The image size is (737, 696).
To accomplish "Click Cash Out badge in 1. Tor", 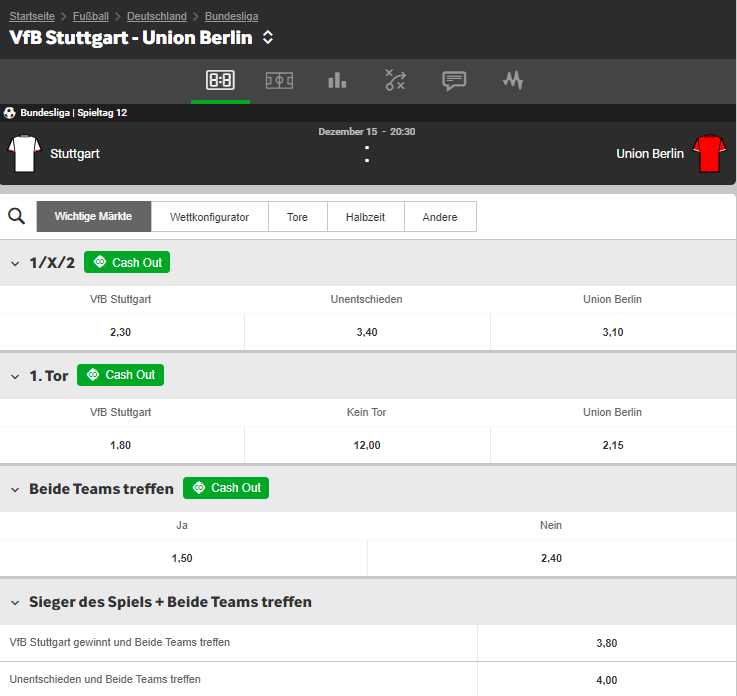I will (x=120, y=375).
